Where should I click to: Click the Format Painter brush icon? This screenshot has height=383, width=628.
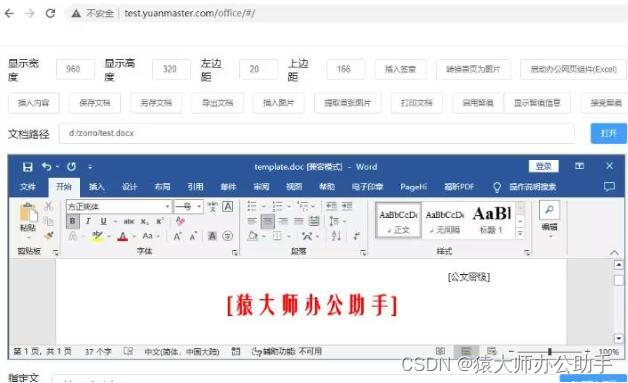pos(49,236)
